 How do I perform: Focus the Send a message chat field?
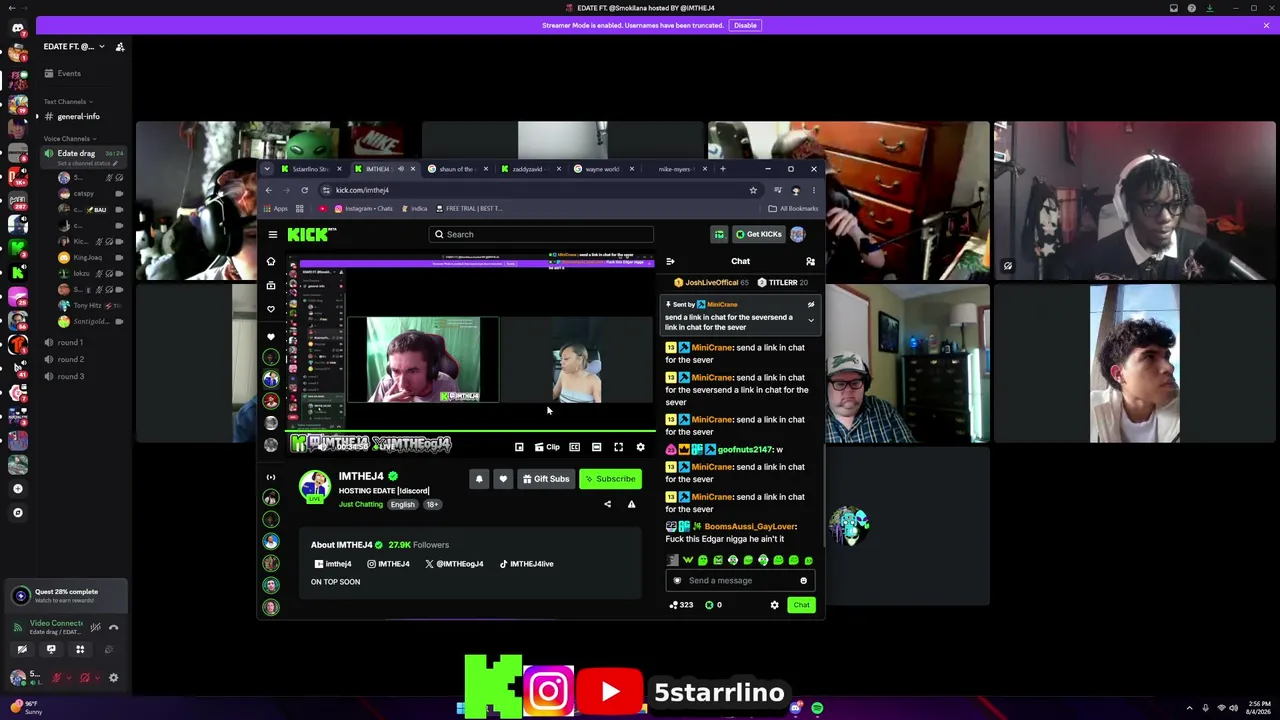(739, 580)
